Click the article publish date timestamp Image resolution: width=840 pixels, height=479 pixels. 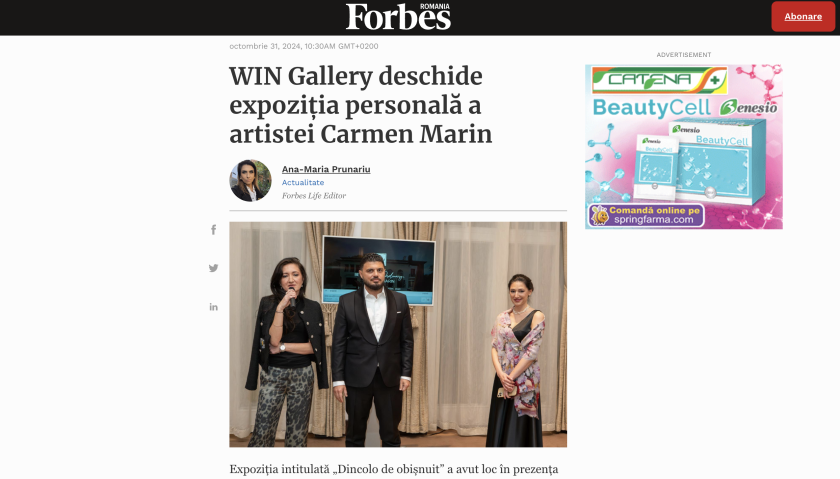304,46
